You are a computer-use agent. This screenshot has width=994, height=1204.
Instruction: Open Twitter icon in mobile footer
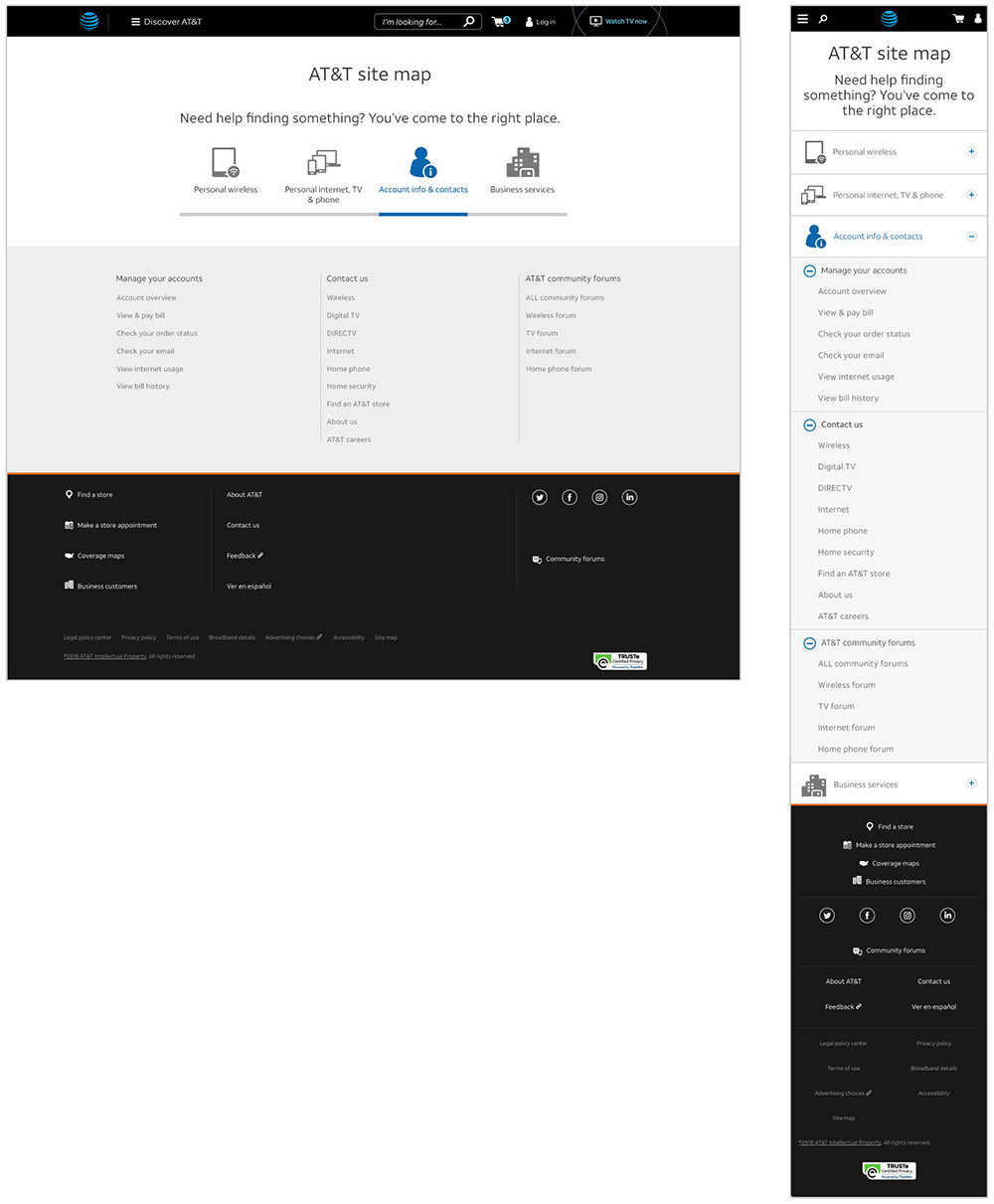[x=827, y=916]
